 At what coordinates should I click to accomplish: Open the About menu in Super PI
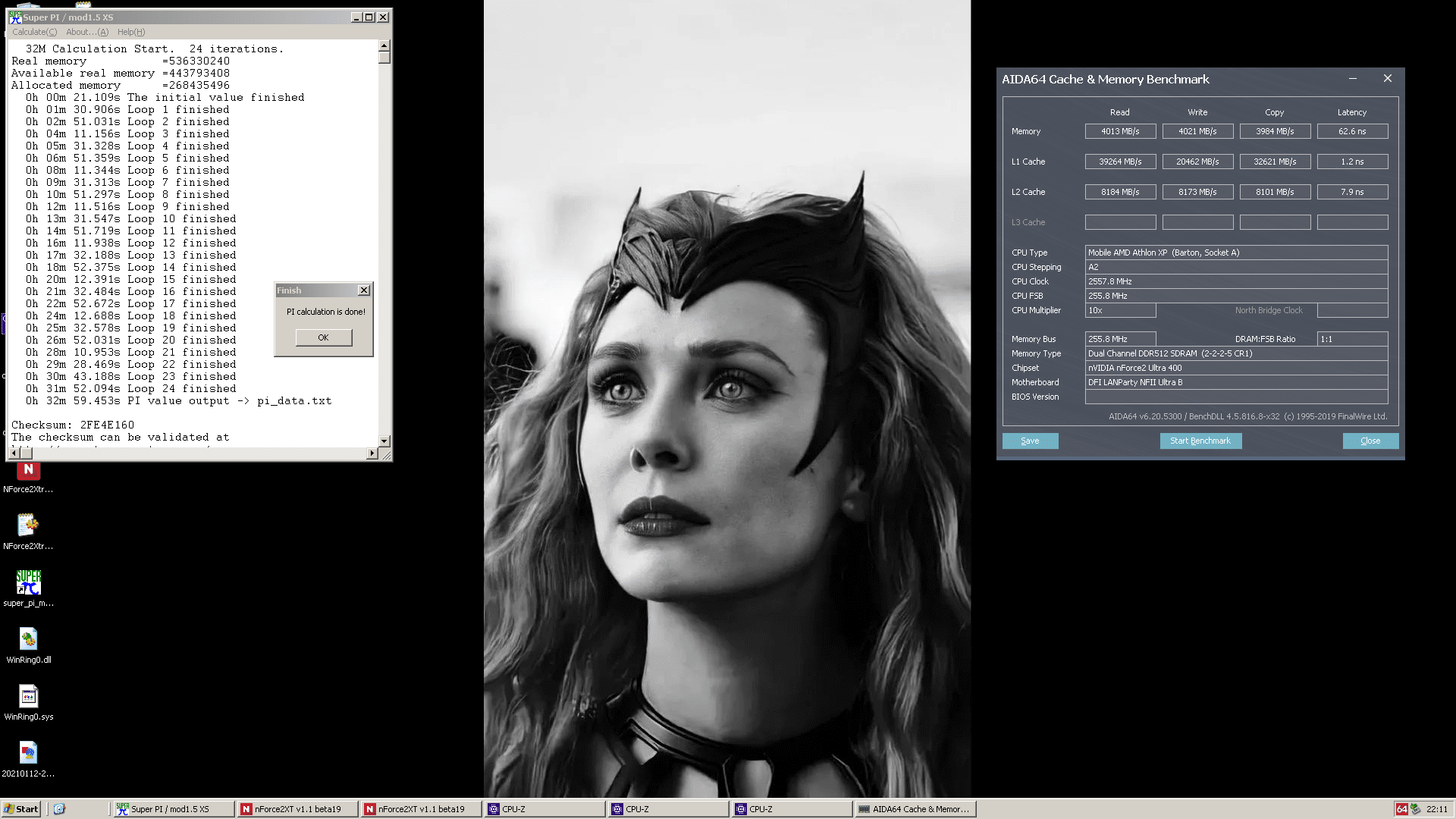pyautogui.click(x=86, y=32)
